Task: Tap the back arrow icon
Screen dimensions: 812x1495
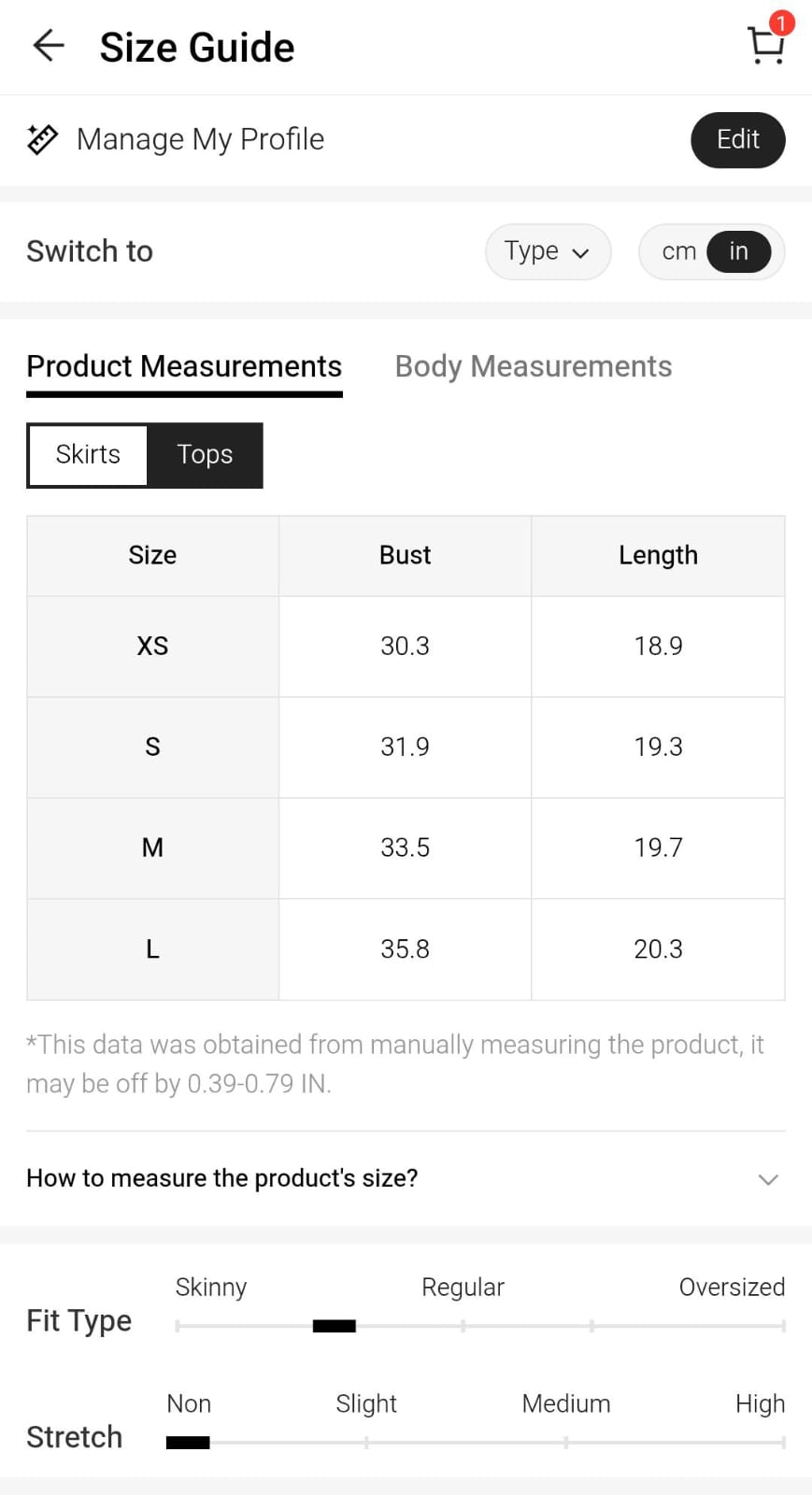Action: (48, 45)
